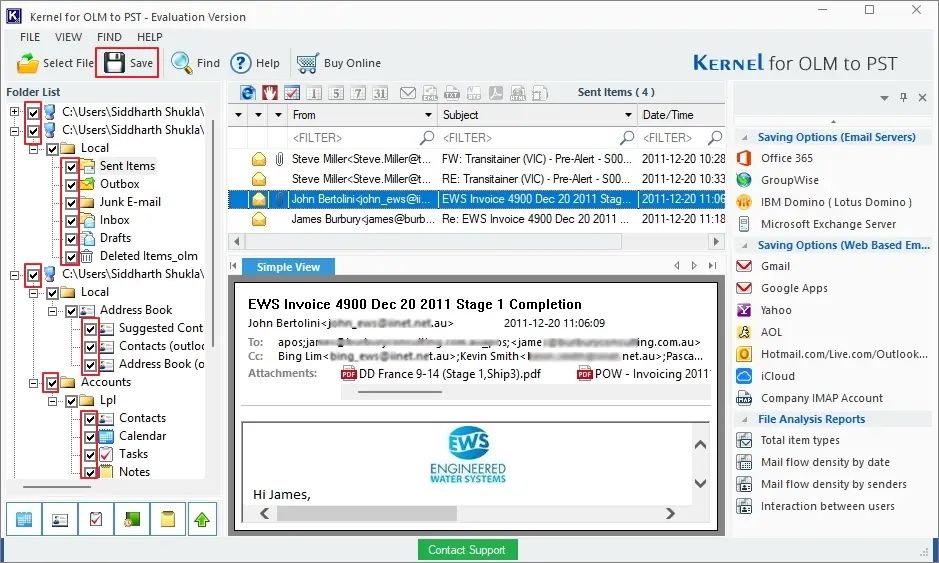Screen dimensions: 939x563
Task: Click the calendar checkmark icon in mail toolbar
Action: 292,93
